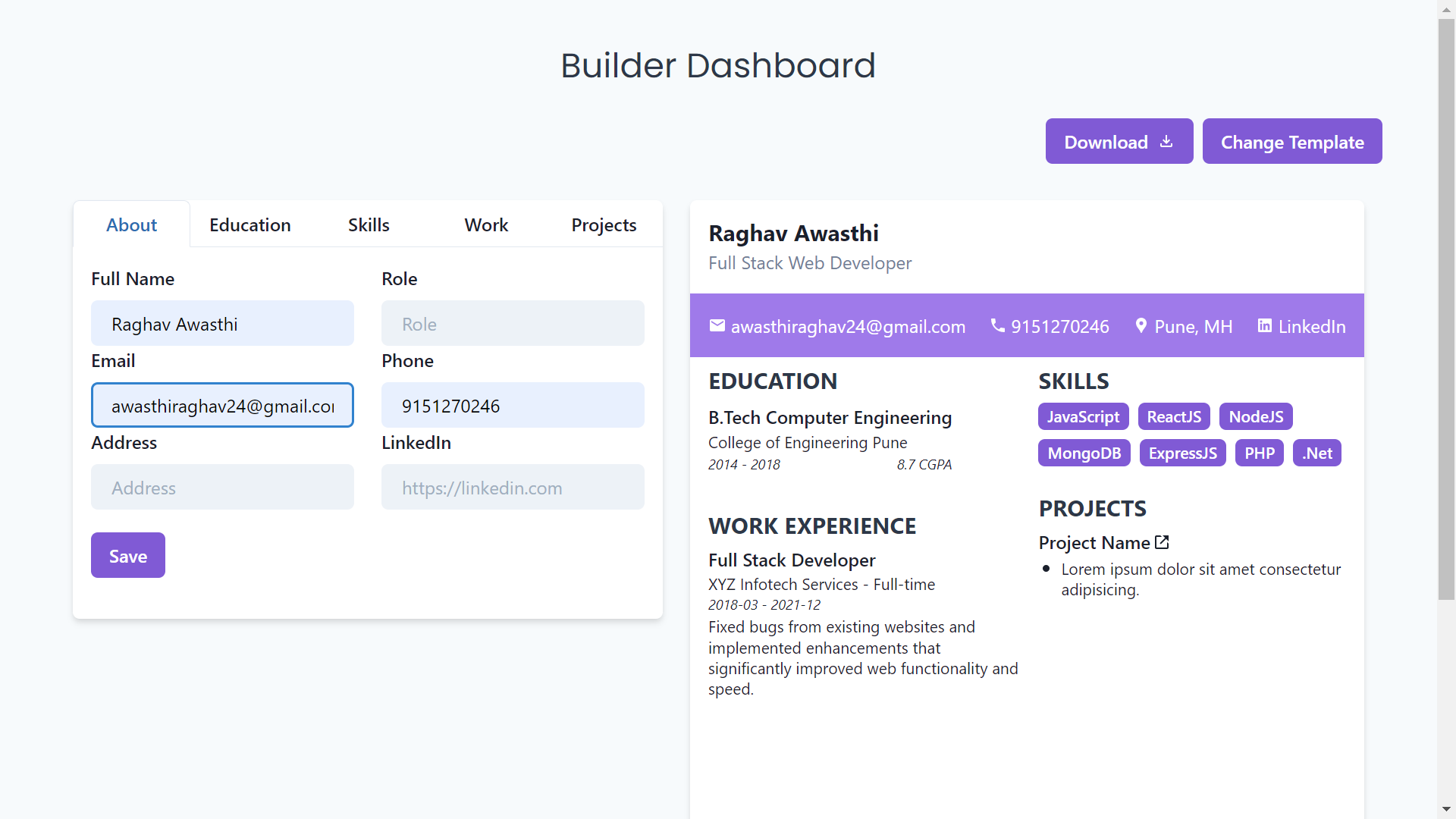Focus the Role input field
The width and height of the screenshot is (1456, 819).
[513, 324]
